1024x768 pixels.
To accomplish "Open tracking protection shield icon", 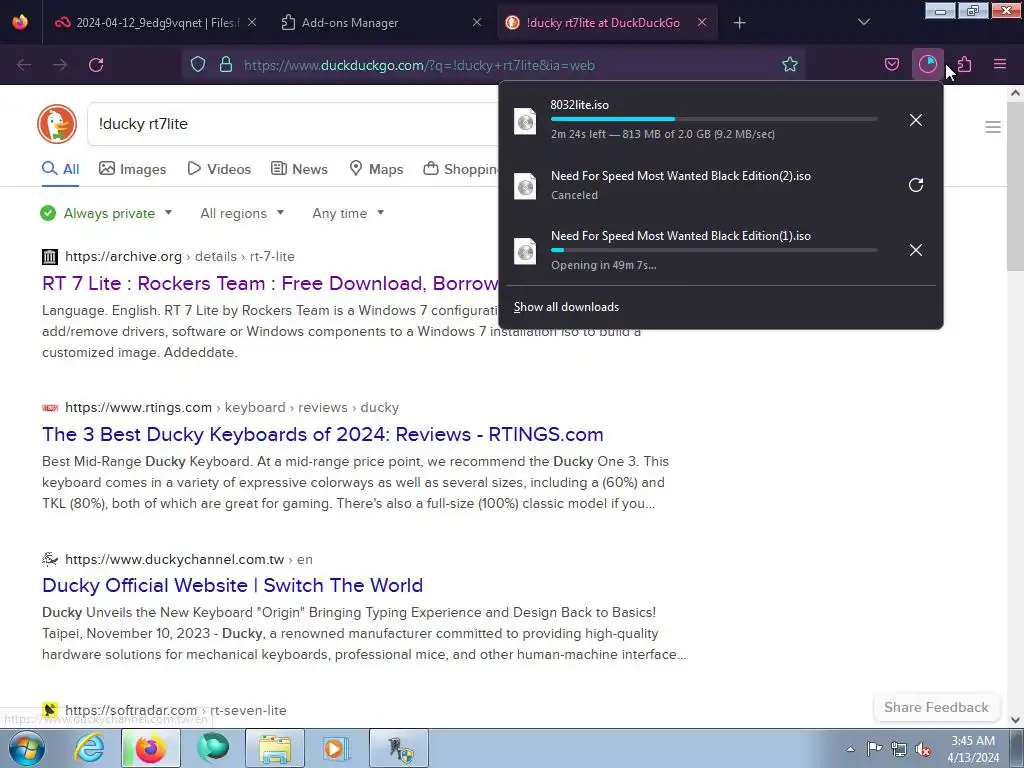I will (198, 65).
